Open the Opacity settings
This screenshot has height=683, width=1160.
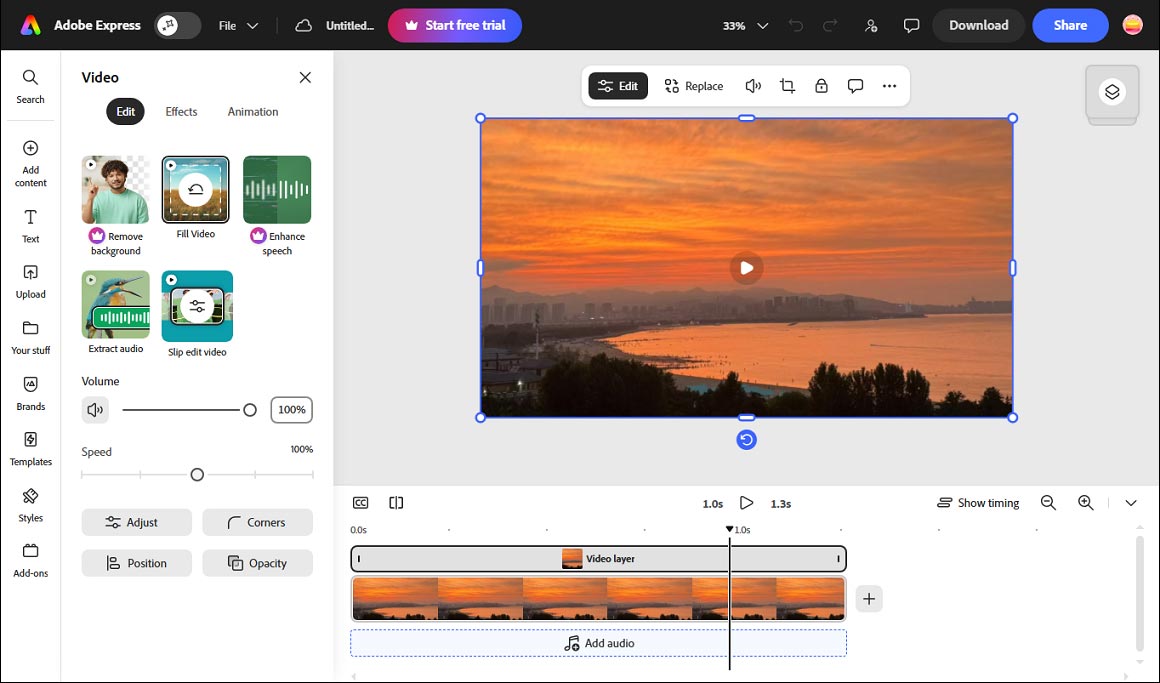click(257, 563)
